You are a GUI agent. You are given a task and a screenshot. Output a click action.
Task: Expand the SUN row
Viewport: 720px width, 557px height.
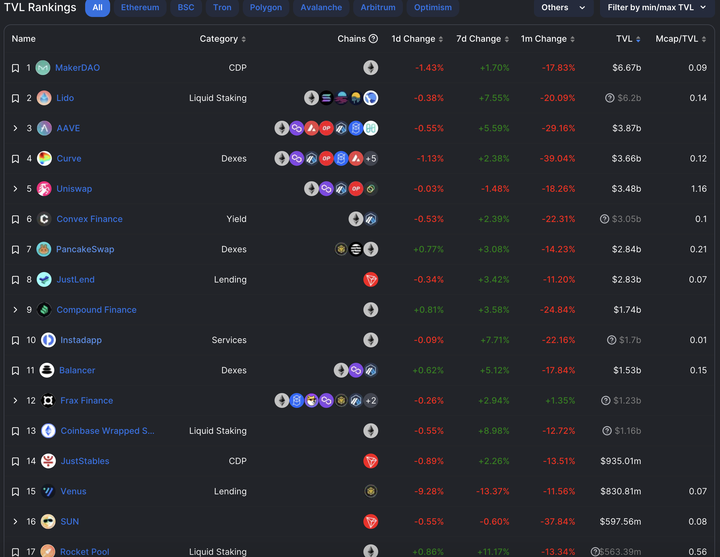tap(15, 522)
